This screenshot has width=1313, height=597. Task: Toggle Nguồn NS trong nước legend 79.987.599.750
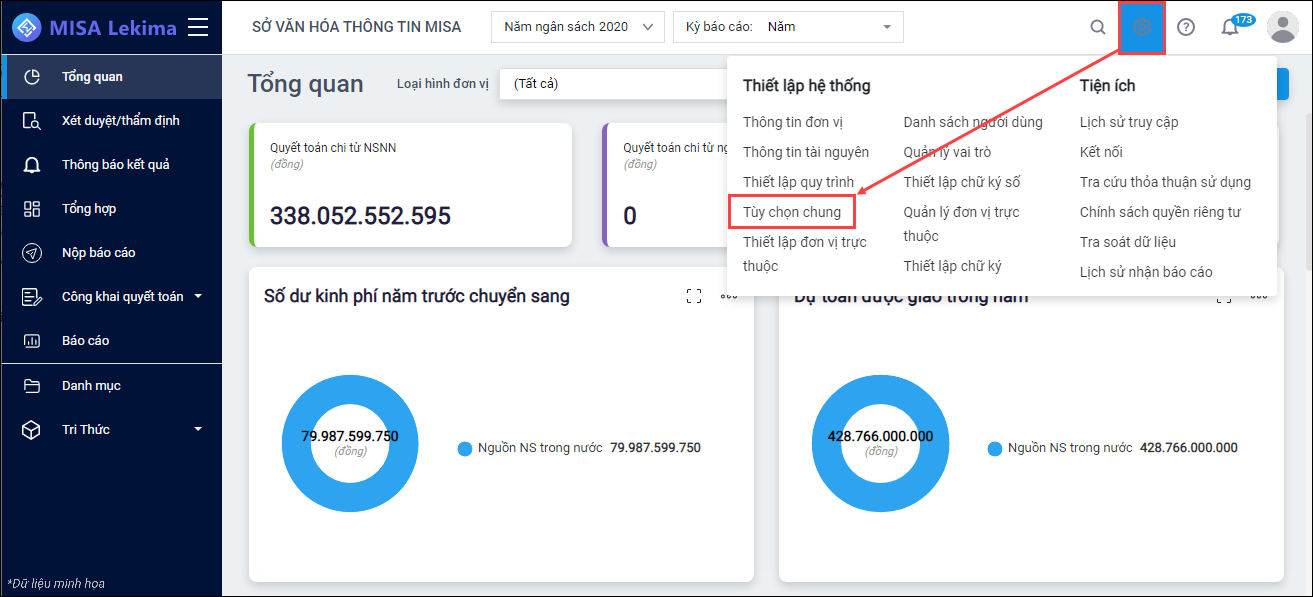579,448
